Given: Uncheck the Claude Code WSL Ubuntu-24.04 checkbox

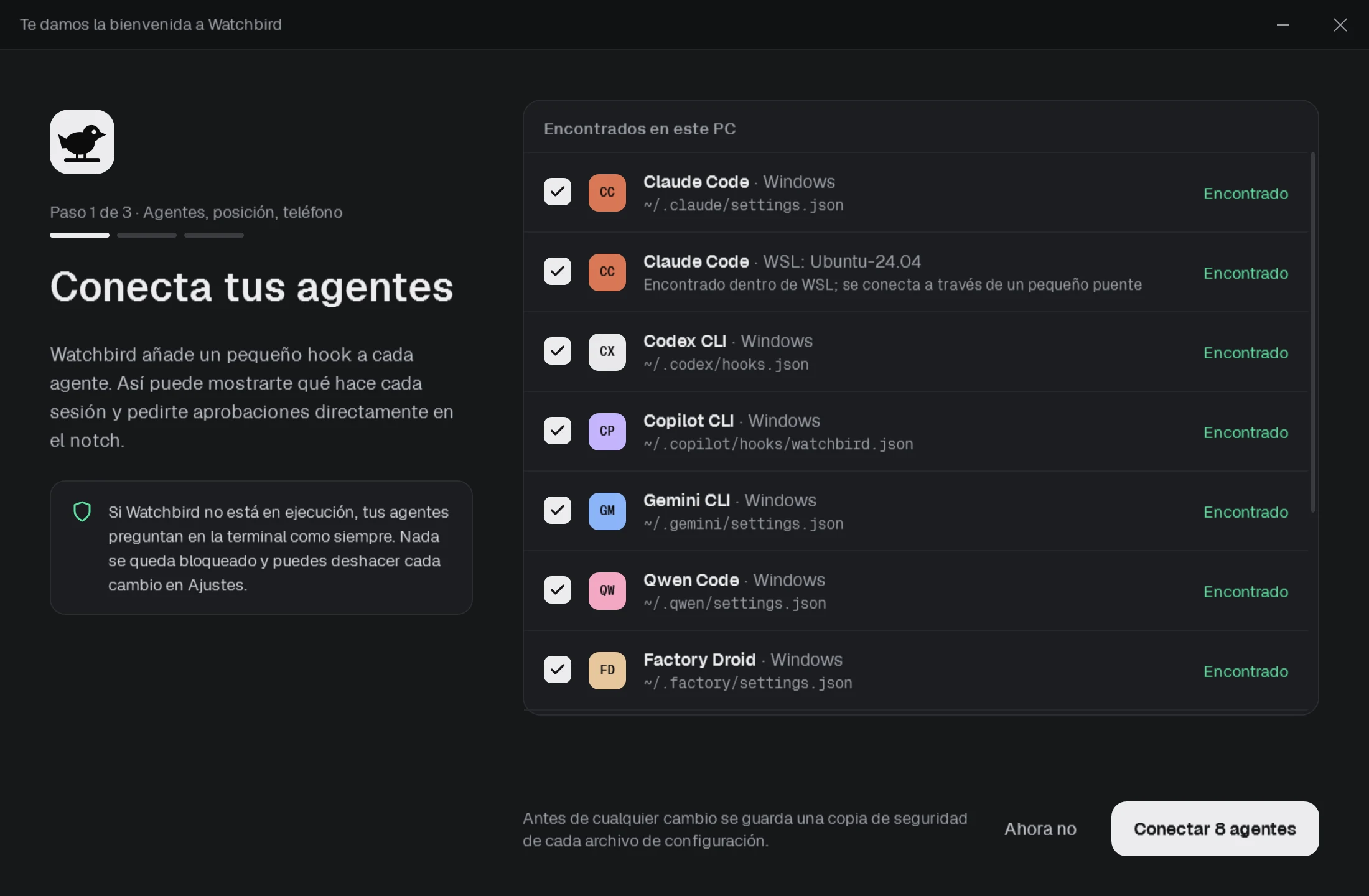Looking at the screenshot, I should point(558,271).
